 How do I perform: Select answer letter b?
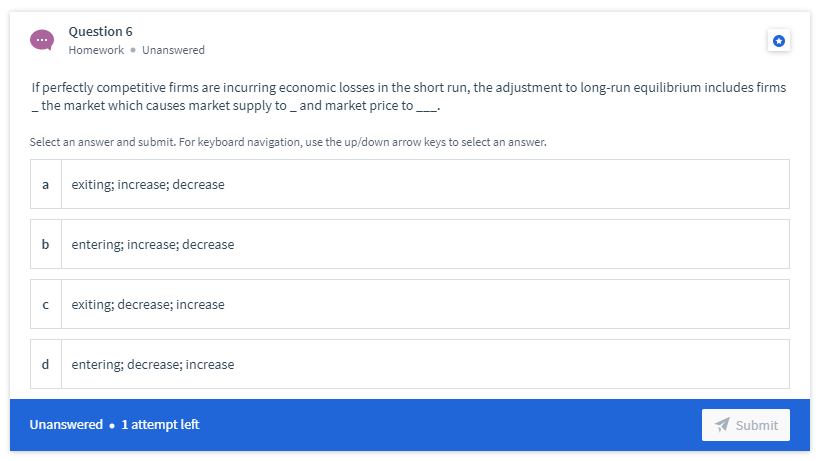click(46, 244)
